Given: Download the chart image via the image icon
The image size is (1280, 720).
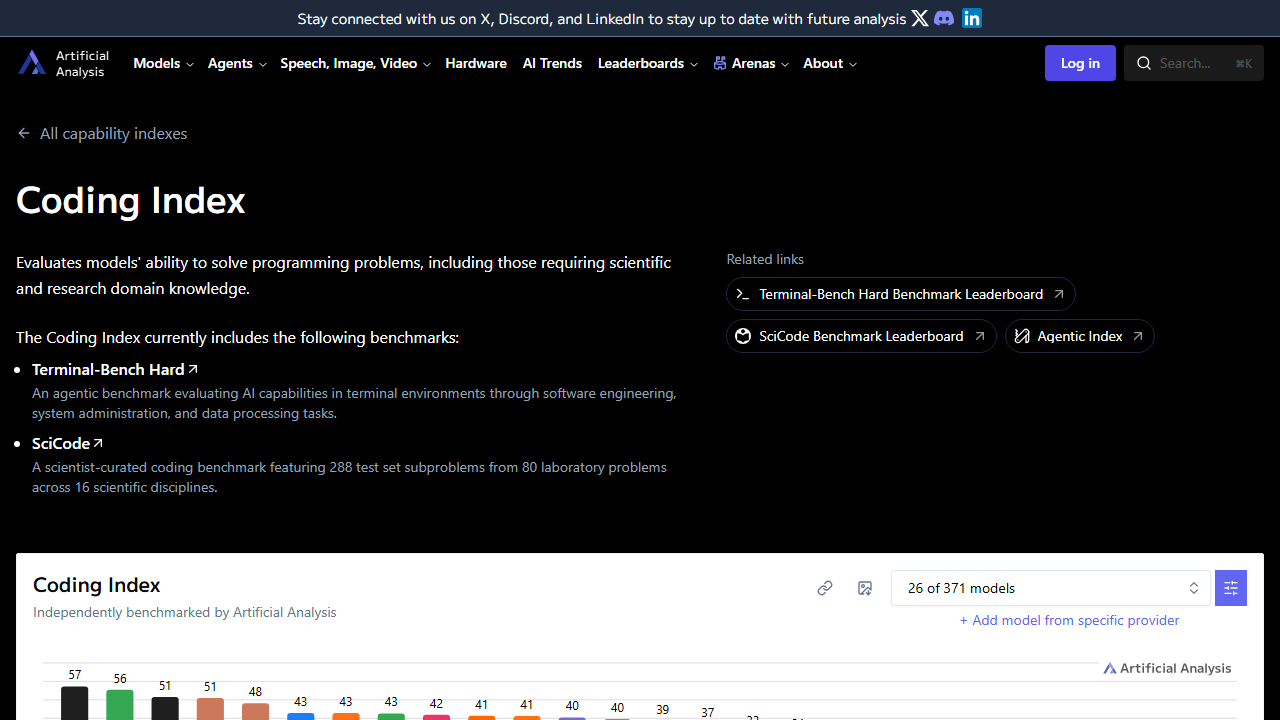Looking at the screenshot, I should pos(865,588).
